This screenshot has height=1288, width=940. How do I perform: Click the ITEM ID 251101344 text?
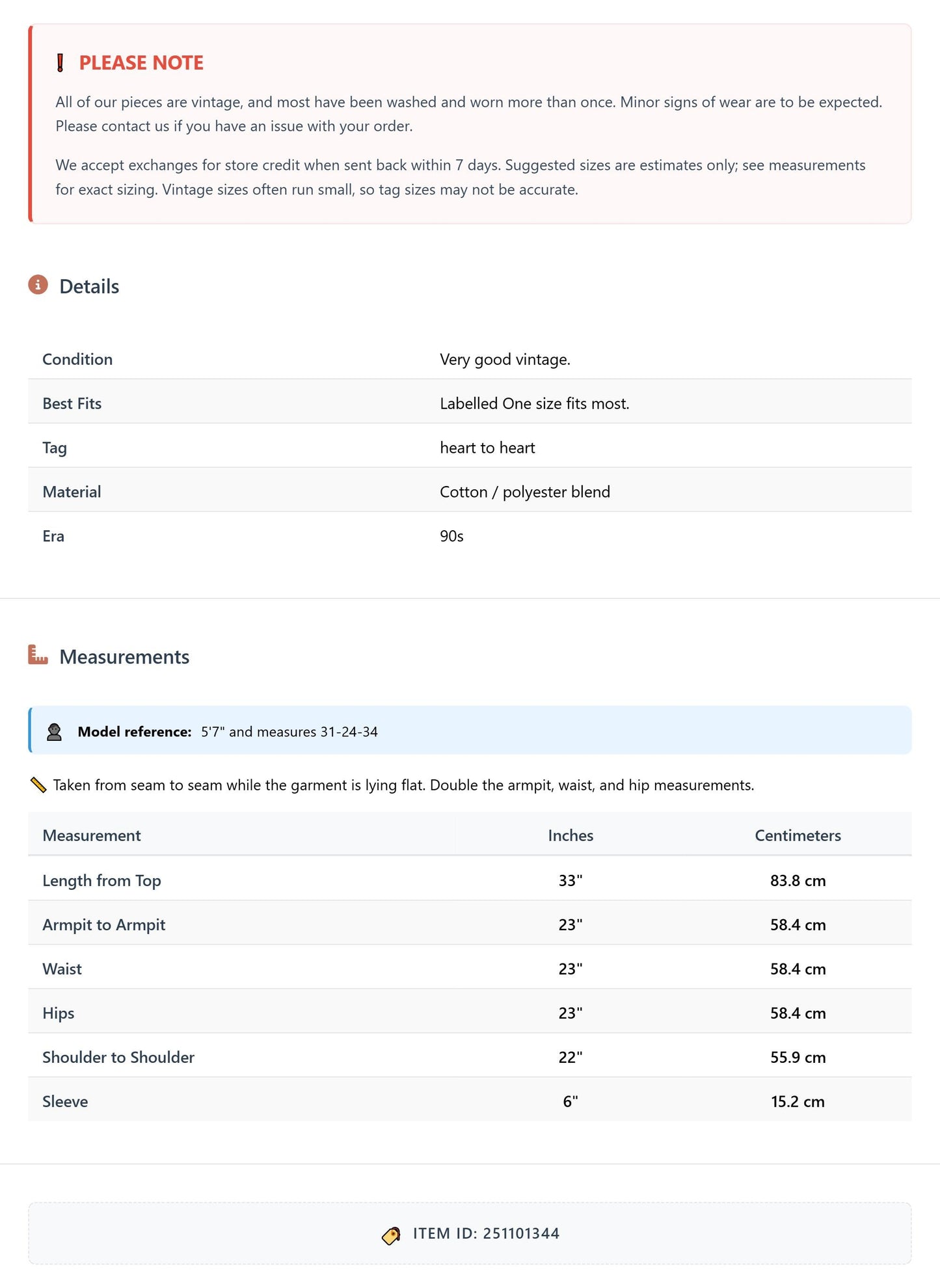coord(486,1234)
